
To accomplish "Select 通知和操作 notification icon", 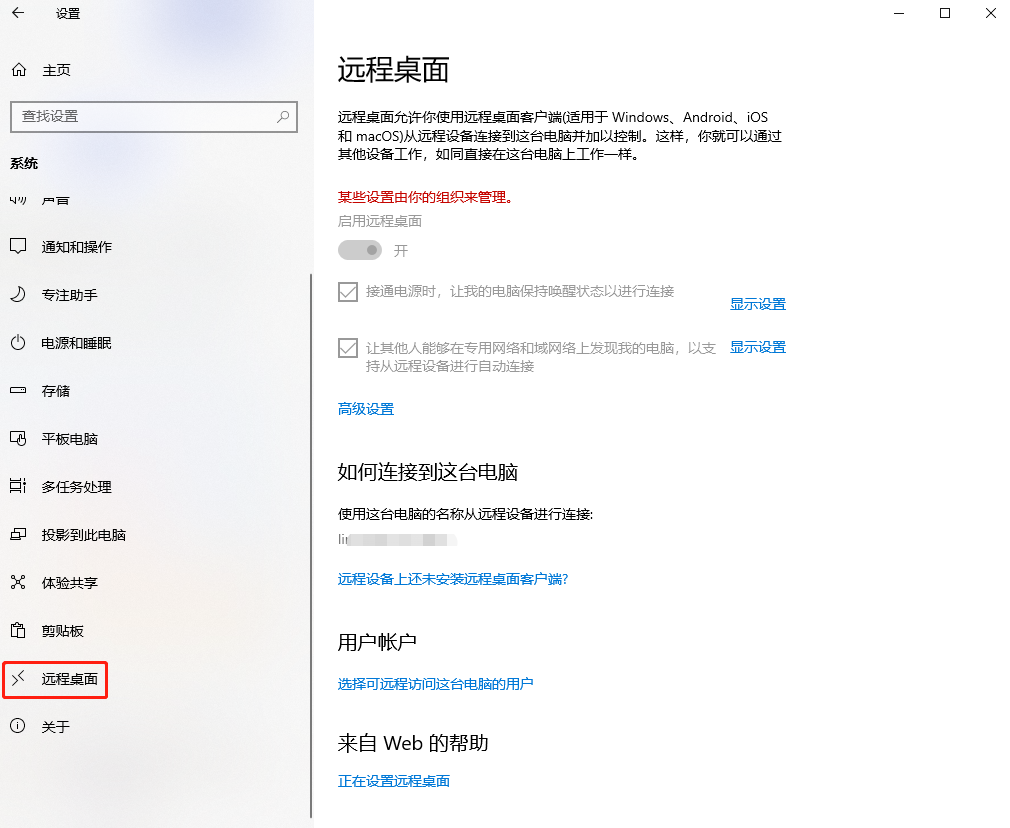I will 18,246.
